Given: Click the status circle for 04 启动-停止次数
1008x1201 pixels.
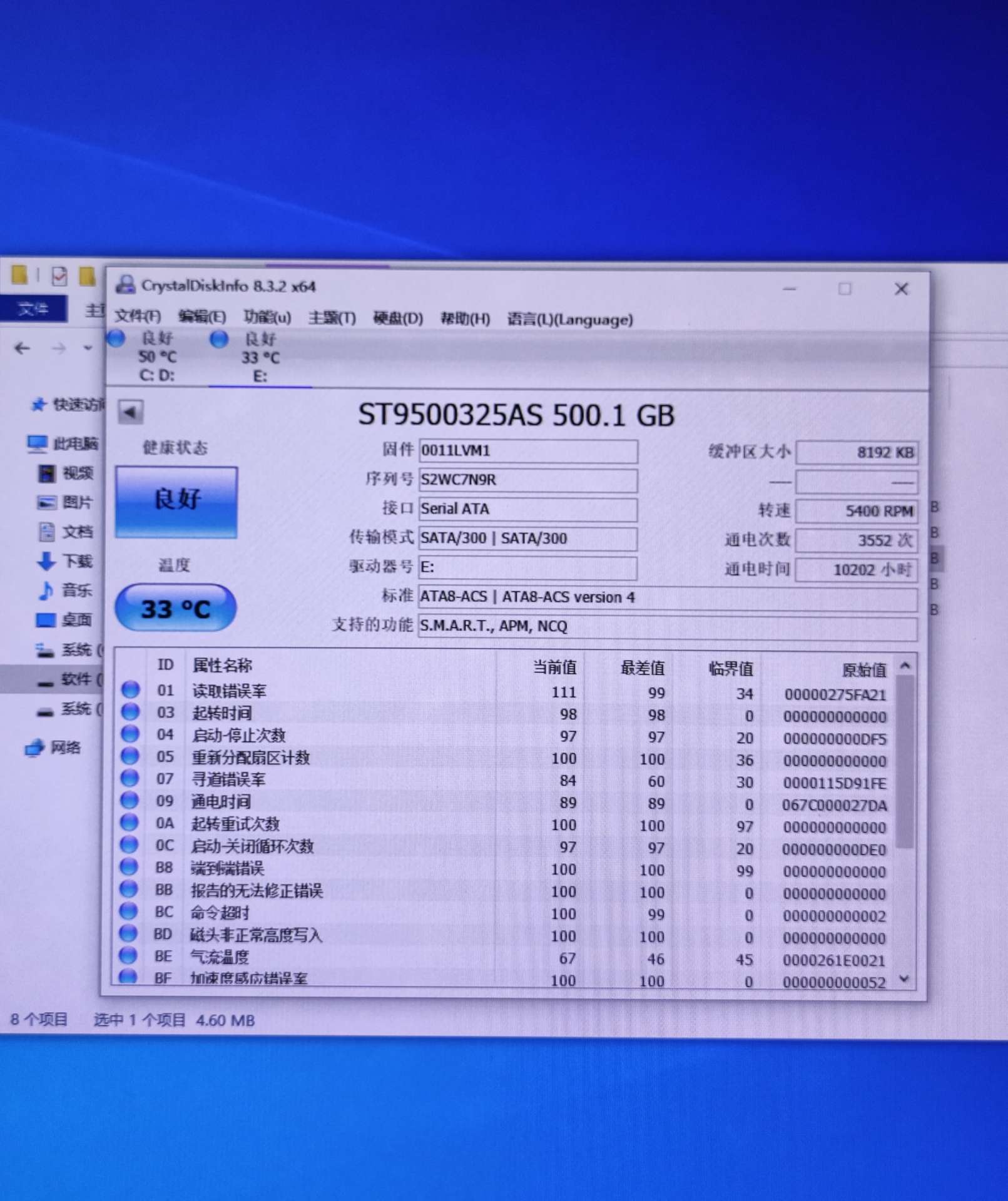Looking at the screenshot, I should 130,733.
